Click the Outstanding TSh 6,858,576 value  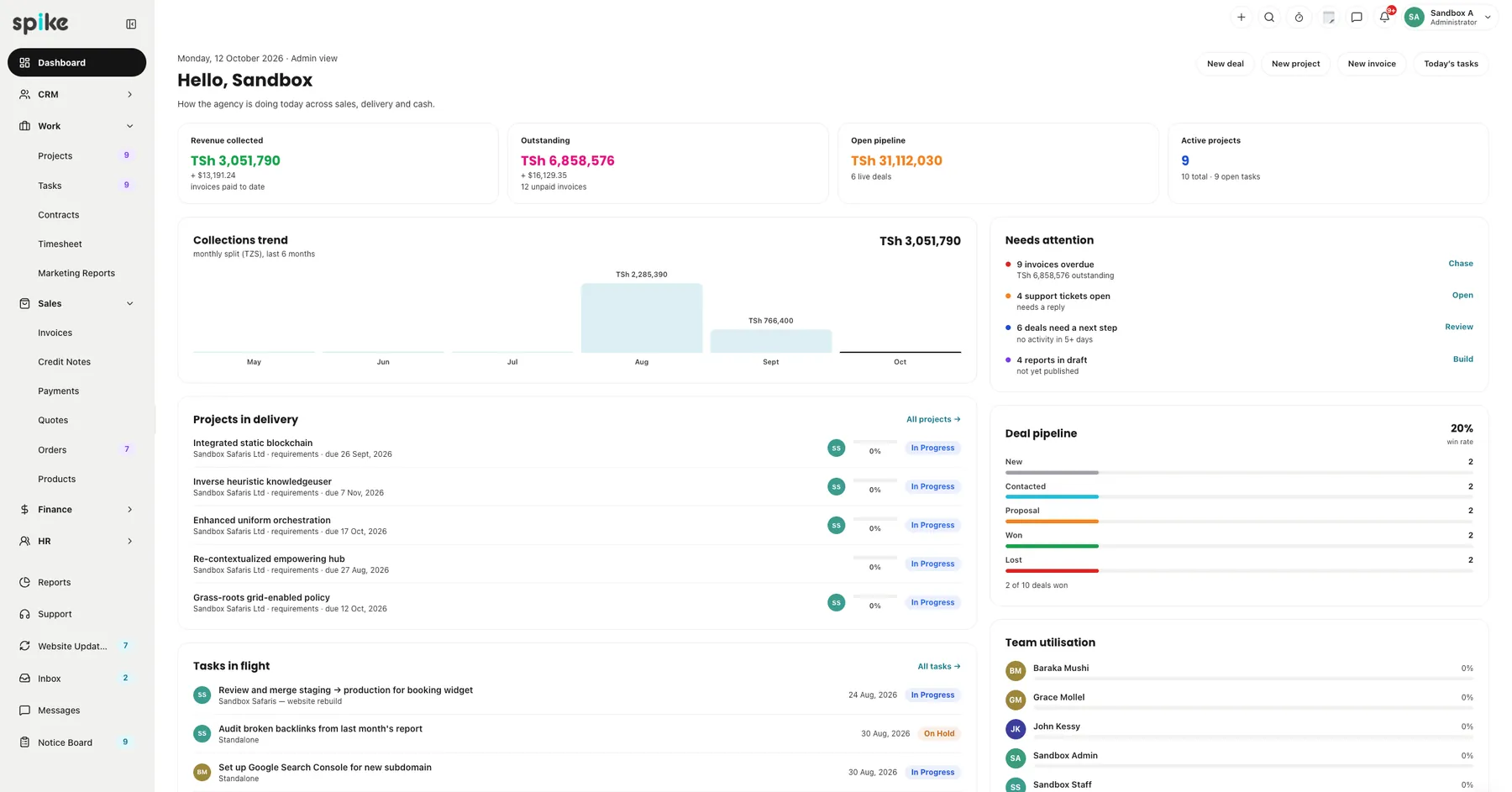(x=567, y=160)
